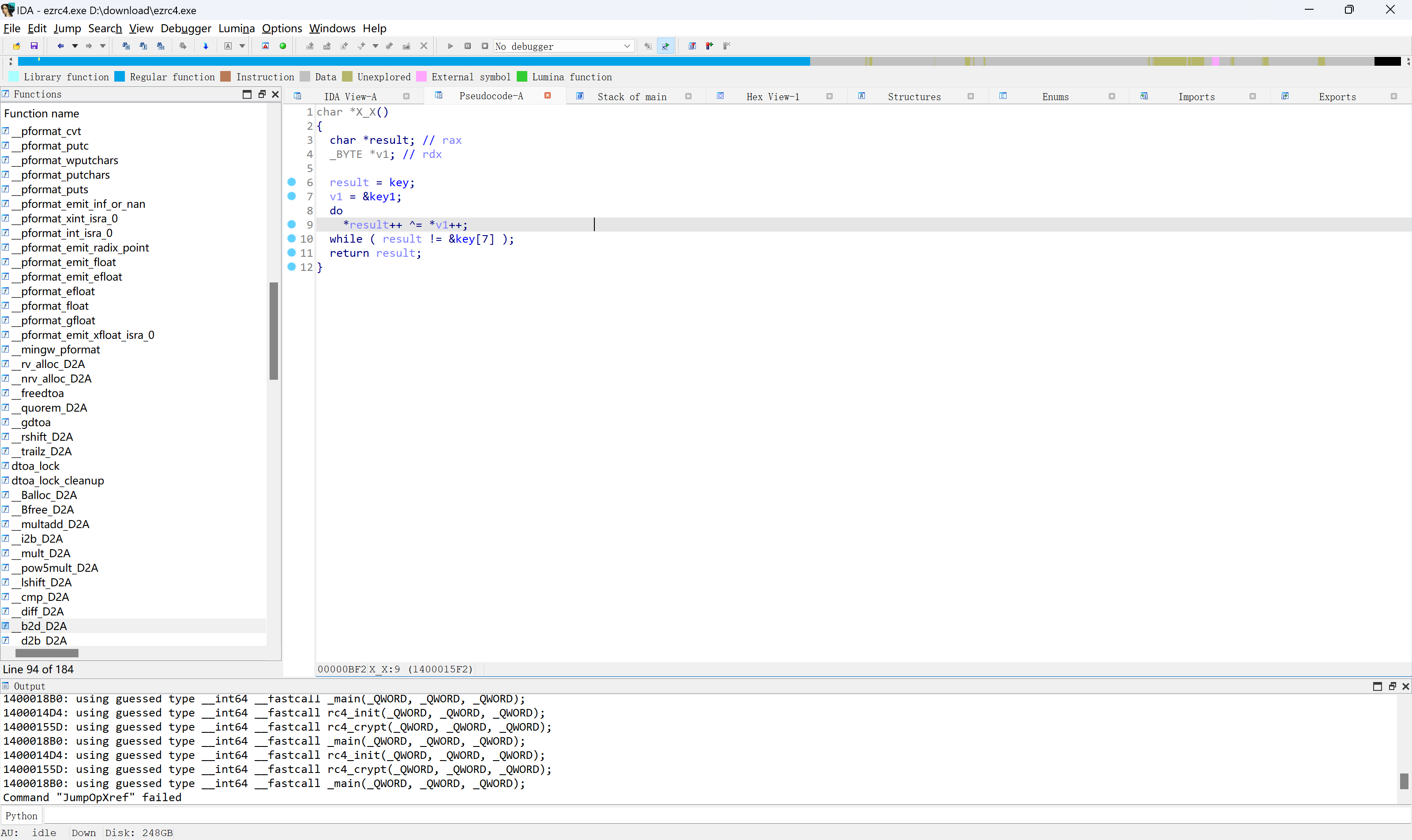The width and height of the screenshot is (1412, 840).
Task: Click the Python interpreter selector button
Action: pyautogui.click(x=22, y=816)
